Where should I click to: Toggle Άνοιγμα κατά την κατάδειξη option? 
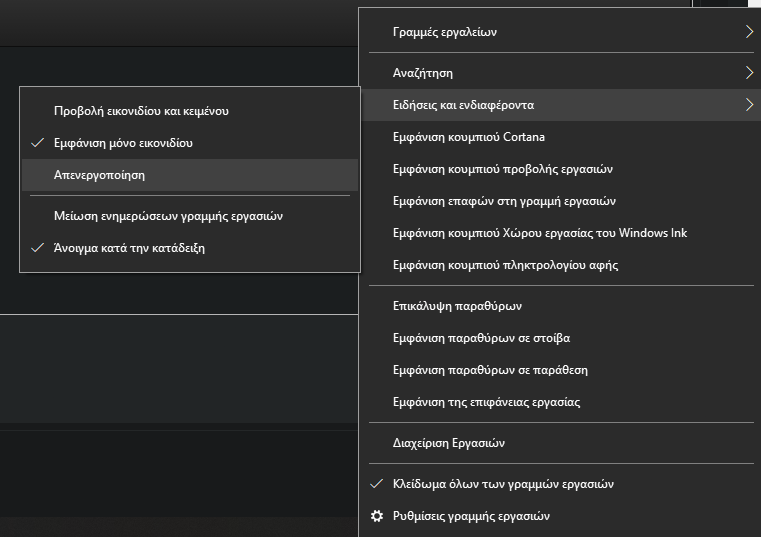point(129,248)
